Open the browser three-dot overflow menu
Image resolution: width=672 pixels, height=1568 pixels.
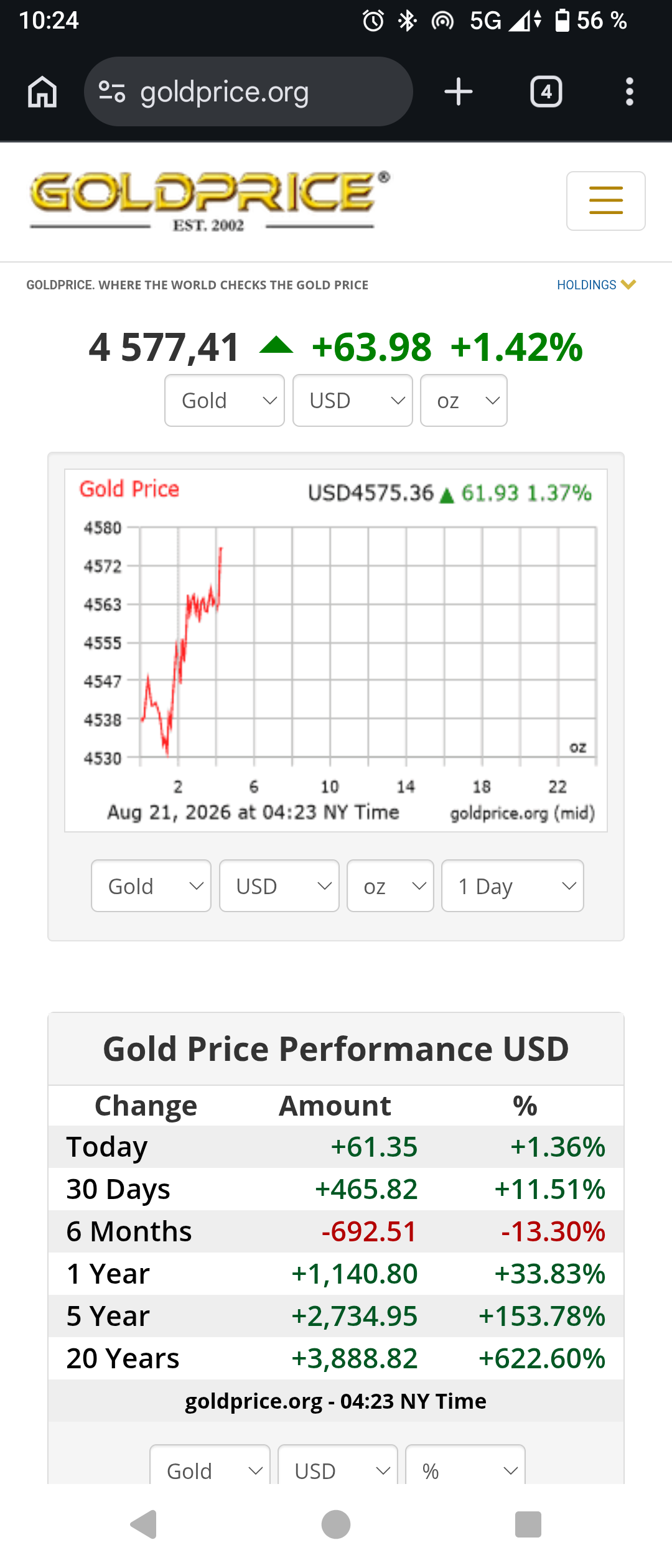[630, 92]
